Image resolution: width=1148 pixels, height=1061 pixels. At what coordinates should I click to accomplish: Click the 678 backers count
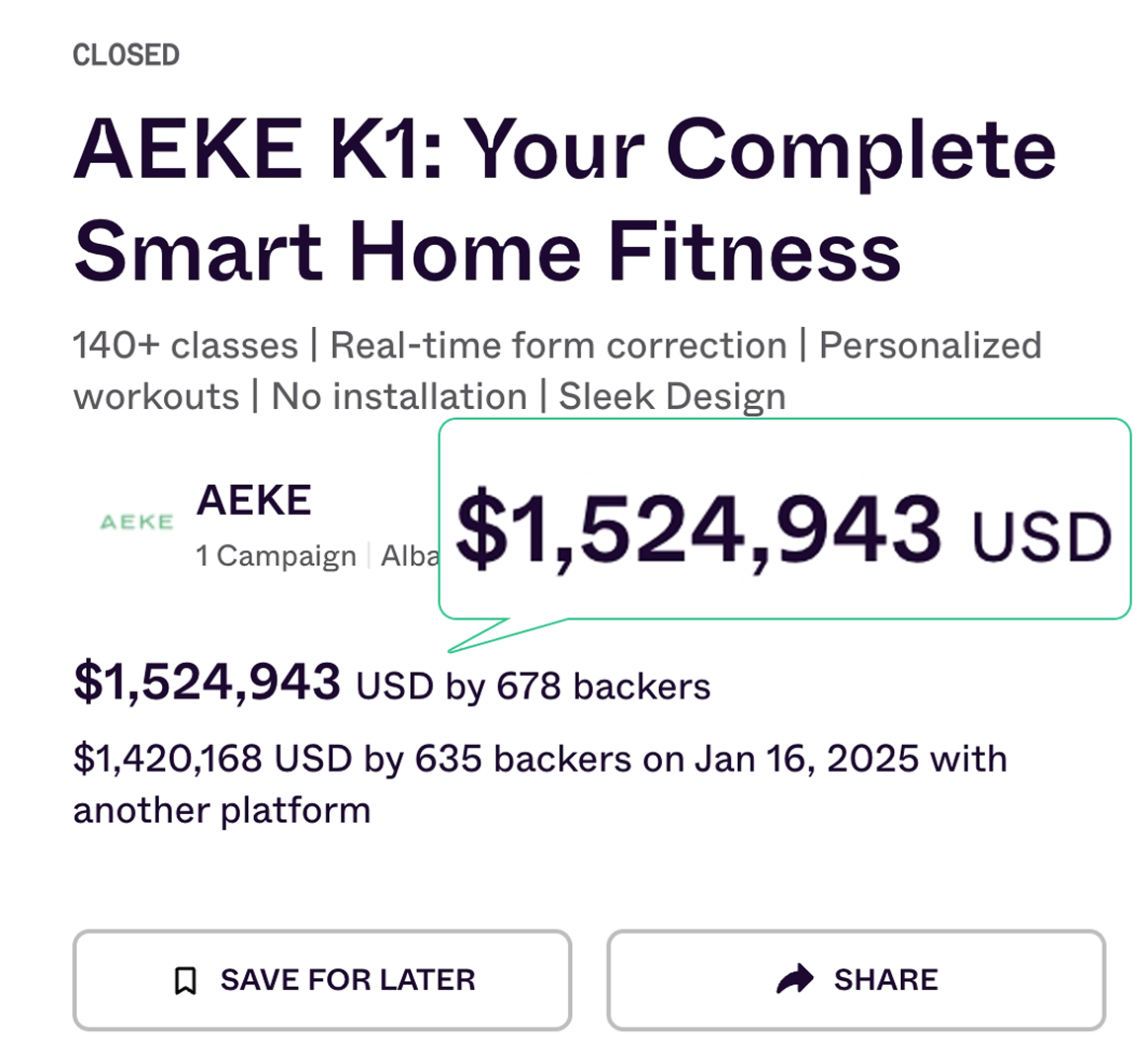pos(603,687)
